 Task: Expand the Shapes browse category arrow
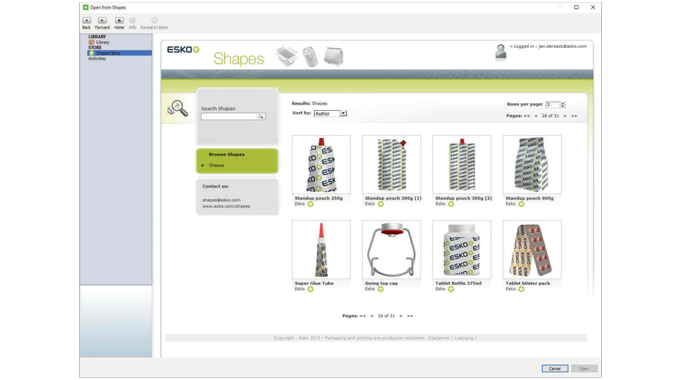point(203,165)
